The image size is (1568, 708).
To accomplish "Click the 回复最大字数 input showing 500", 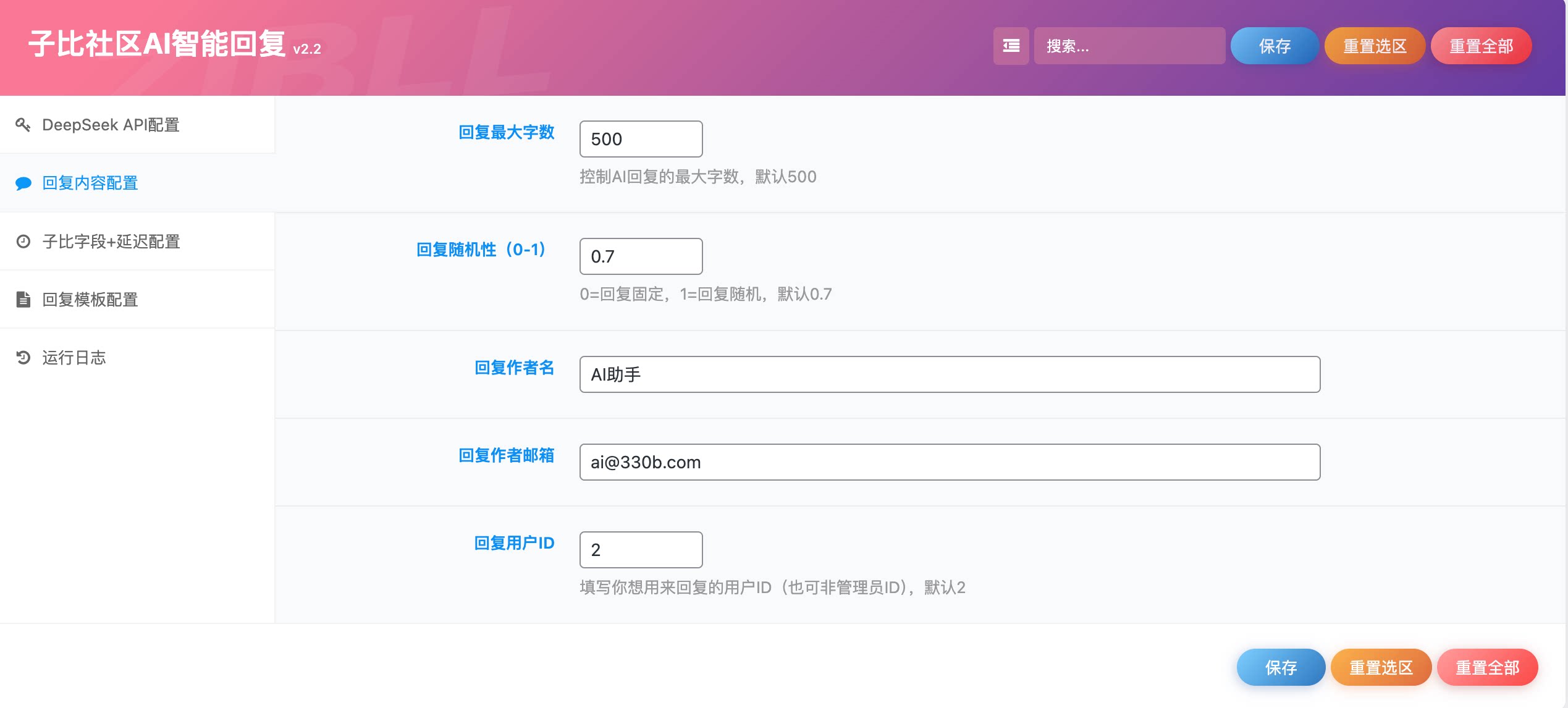I will pos(641,138).
